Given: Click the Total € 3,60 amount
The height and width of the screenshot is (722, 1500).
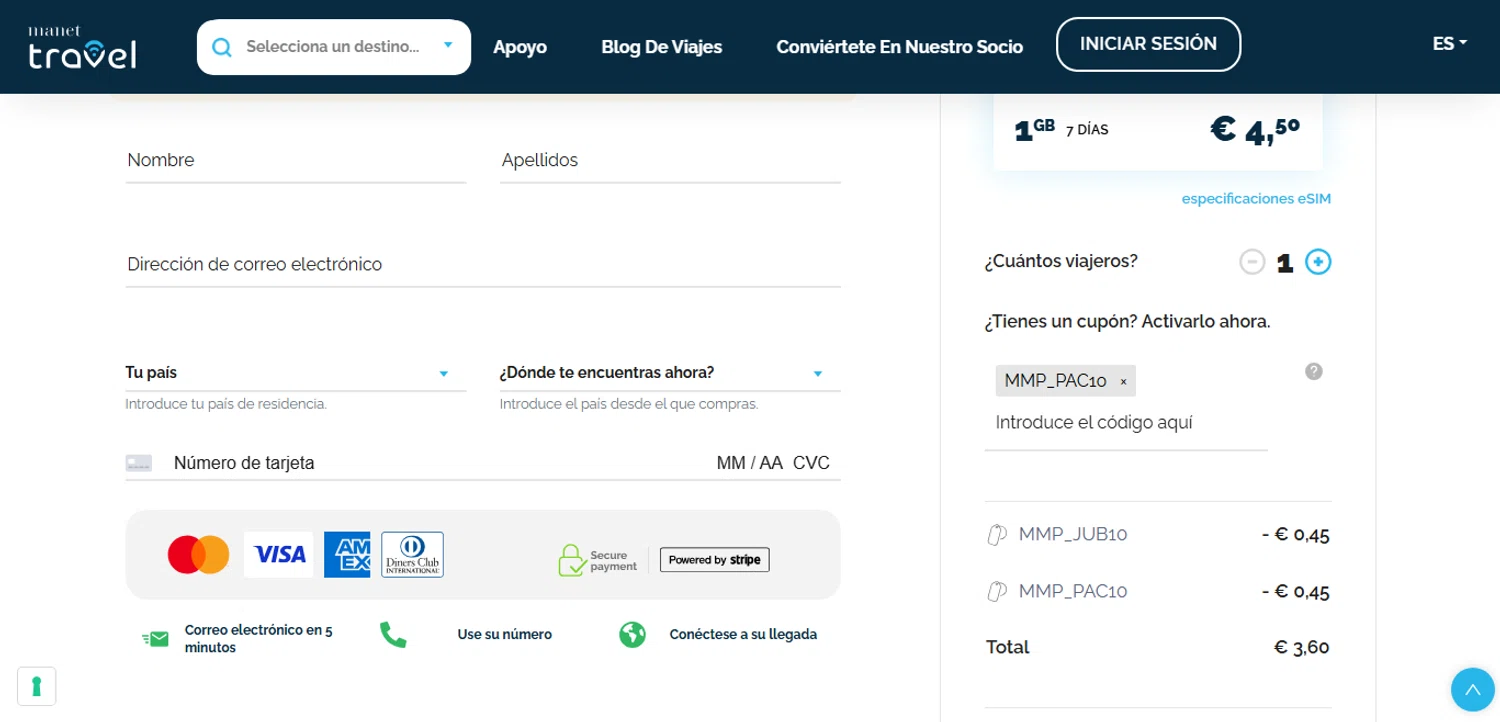Looking at the screenshot, I should [1302, 648].
